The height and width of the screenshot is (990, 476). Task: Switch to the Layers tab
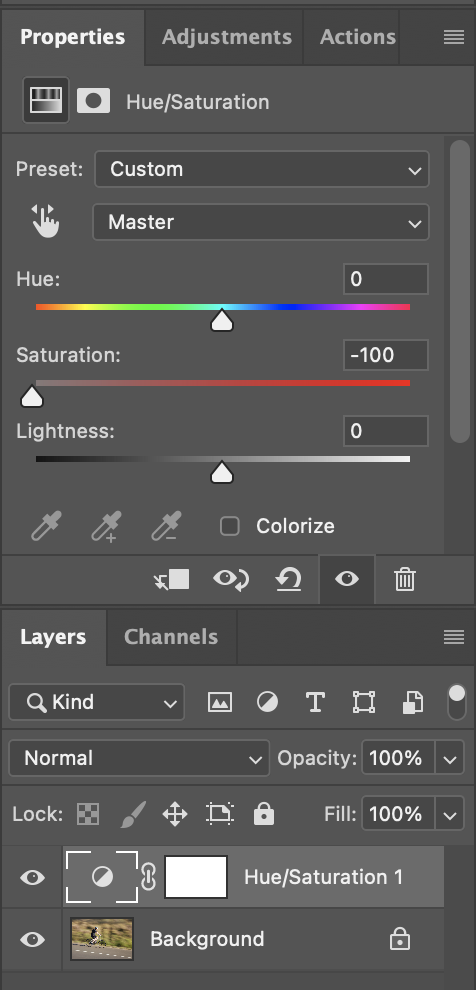pyautogui.click(x=53, y=637)
